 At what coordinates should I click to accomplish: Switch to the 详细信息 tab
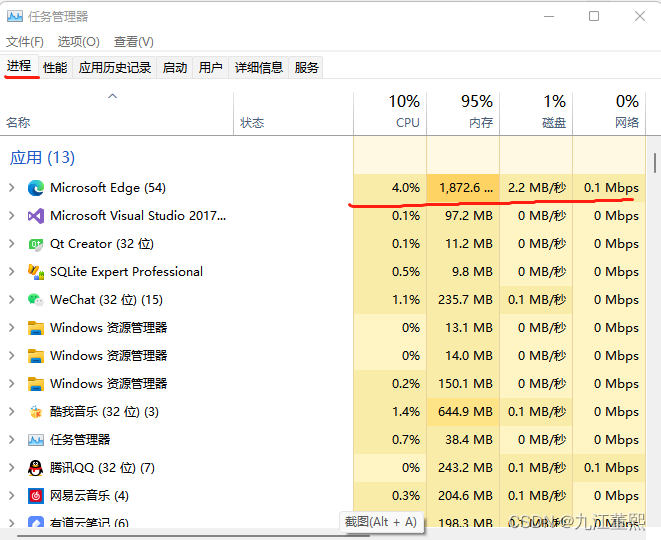pos(258,67)
